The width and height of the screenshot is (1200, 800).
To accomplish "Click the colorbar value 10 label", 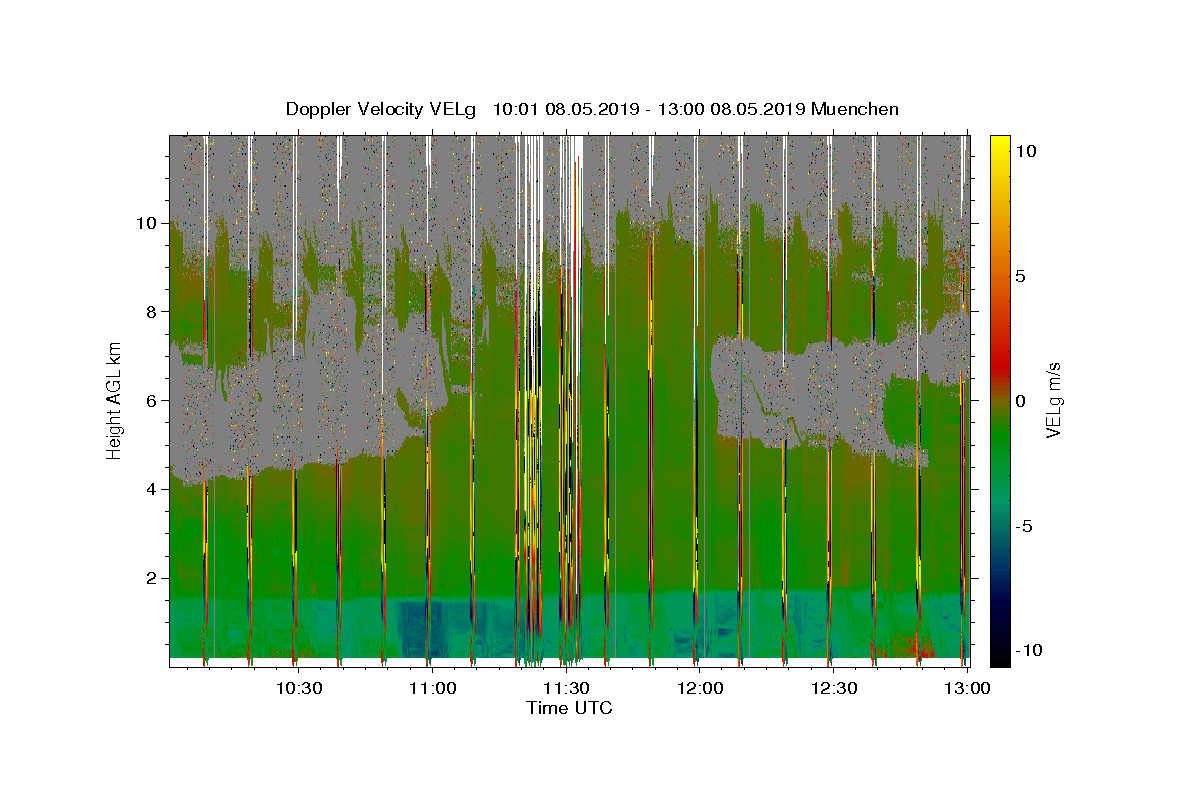I will click(1026, 150).
